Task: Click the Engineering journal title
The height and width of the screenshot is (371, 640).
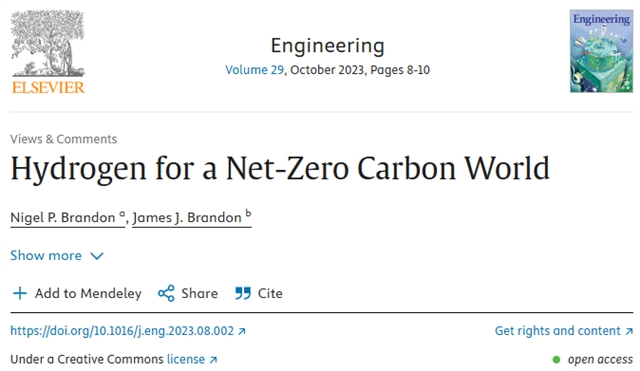Action: pyautogui.click(x=327, y=45)
